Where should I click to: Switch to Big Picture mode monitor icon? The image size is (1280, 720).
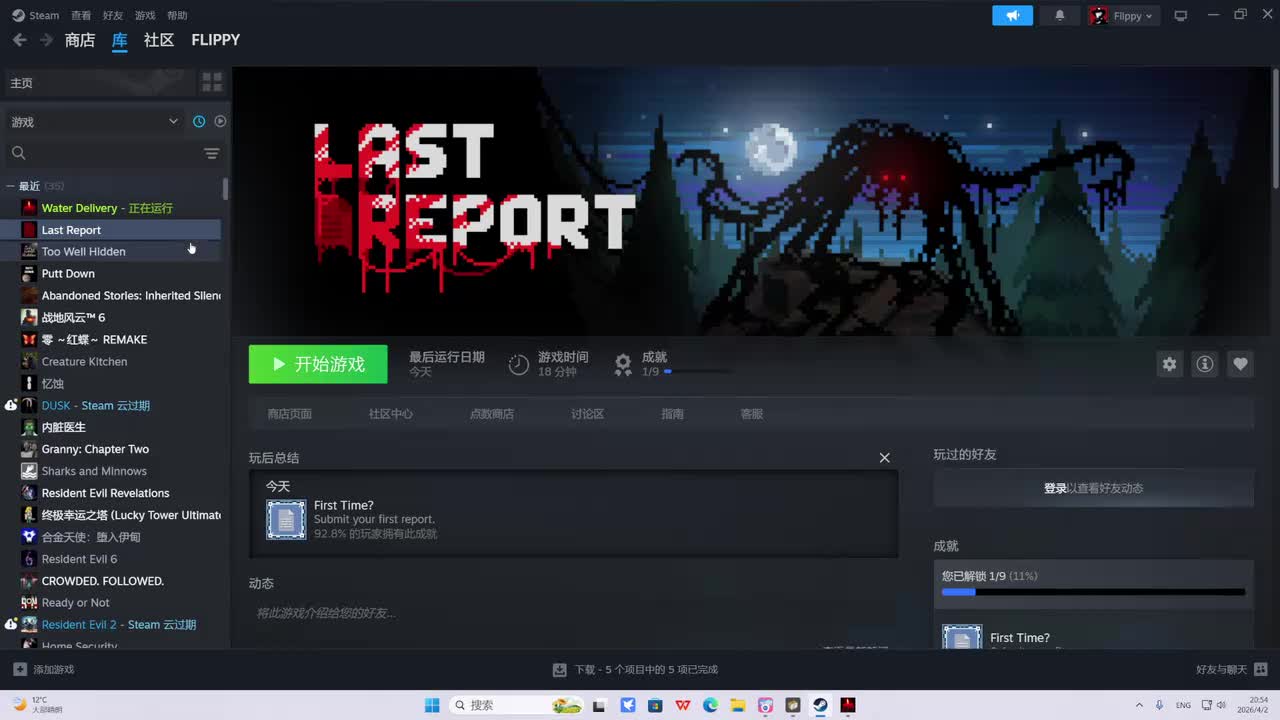coord(1181,15)
